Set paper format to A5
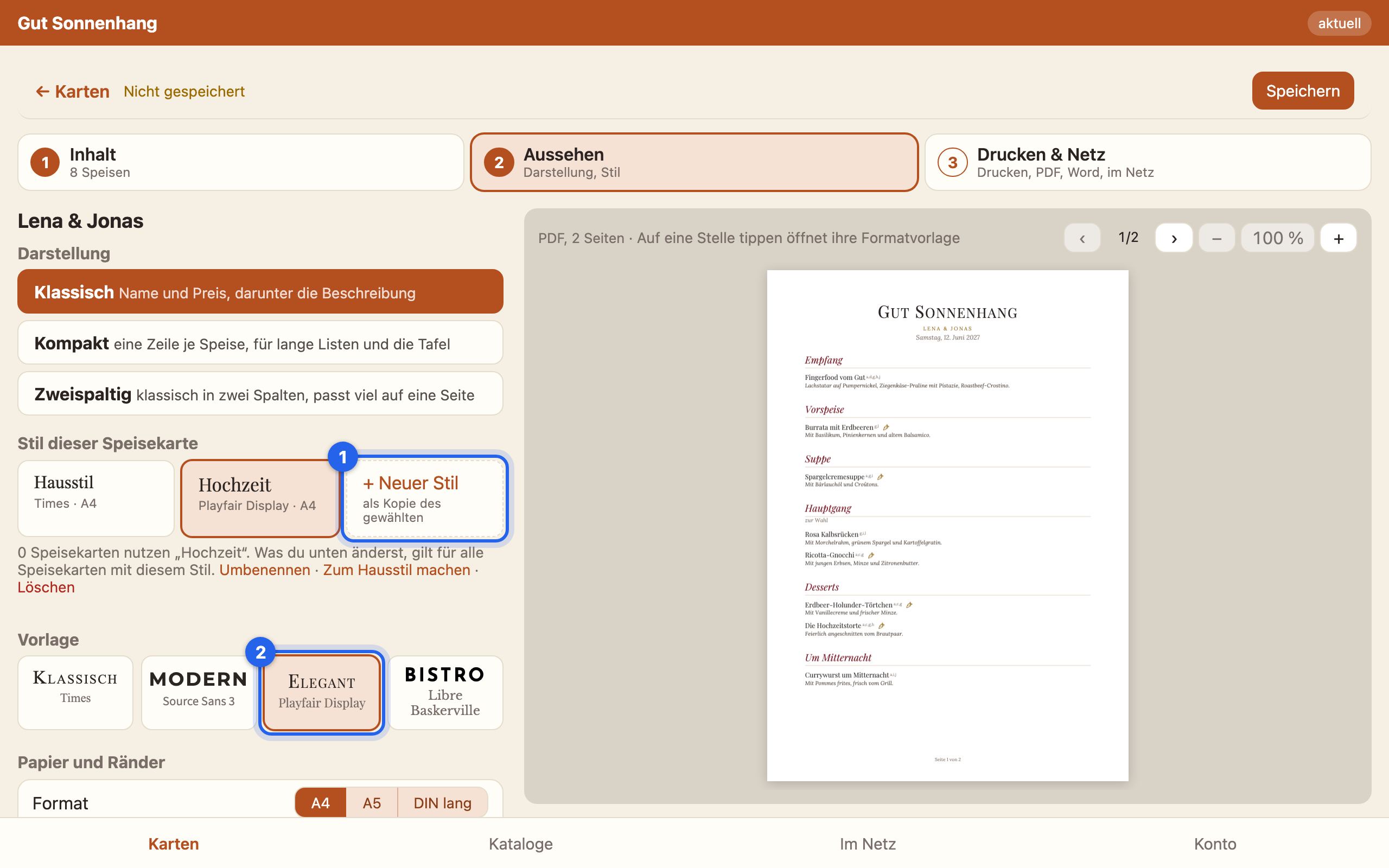The height and width of the screenshot is (868, 1389). tap(371, 802)
